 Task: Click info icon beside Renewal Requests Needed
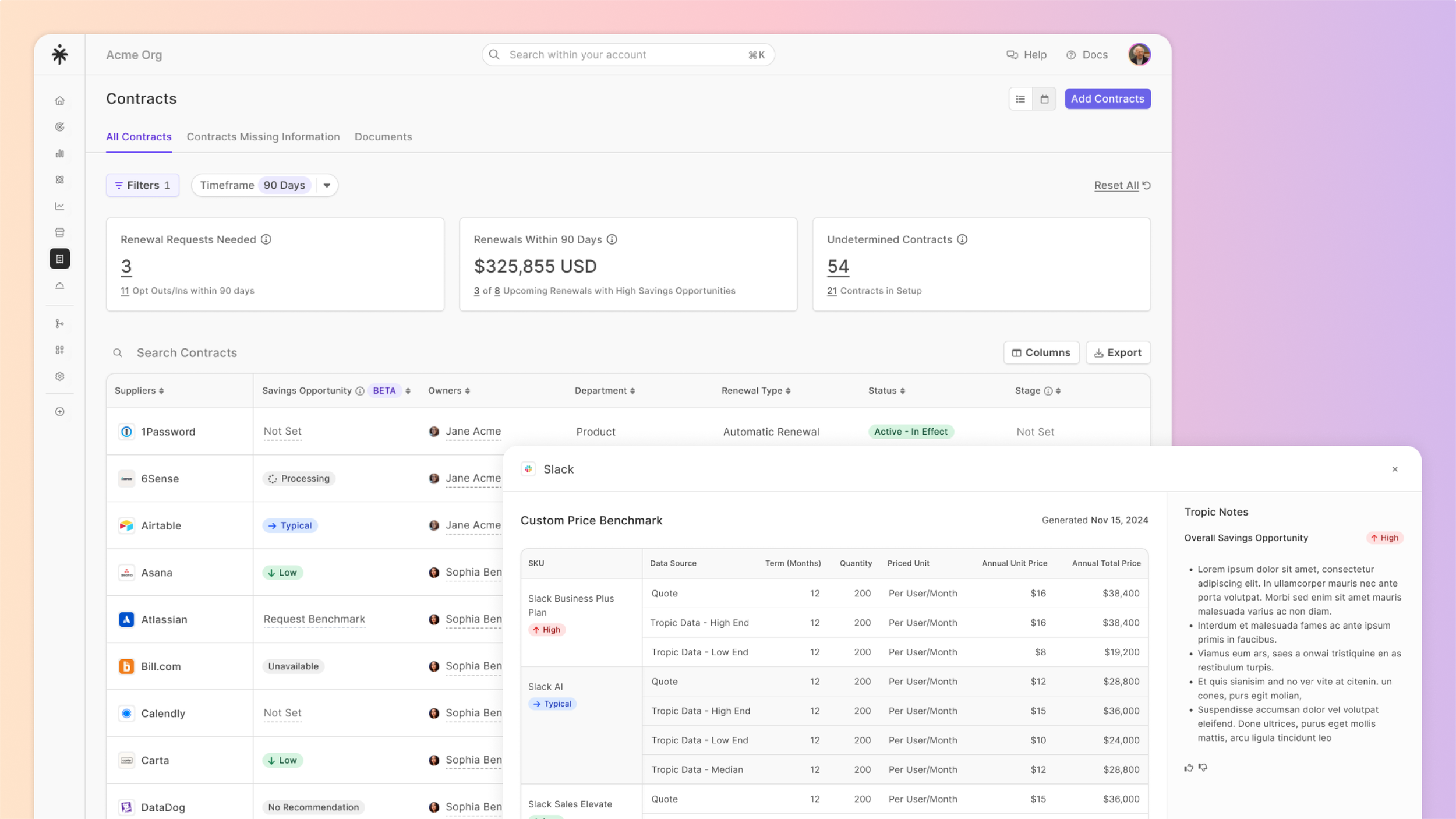click(x=266, y=239)
